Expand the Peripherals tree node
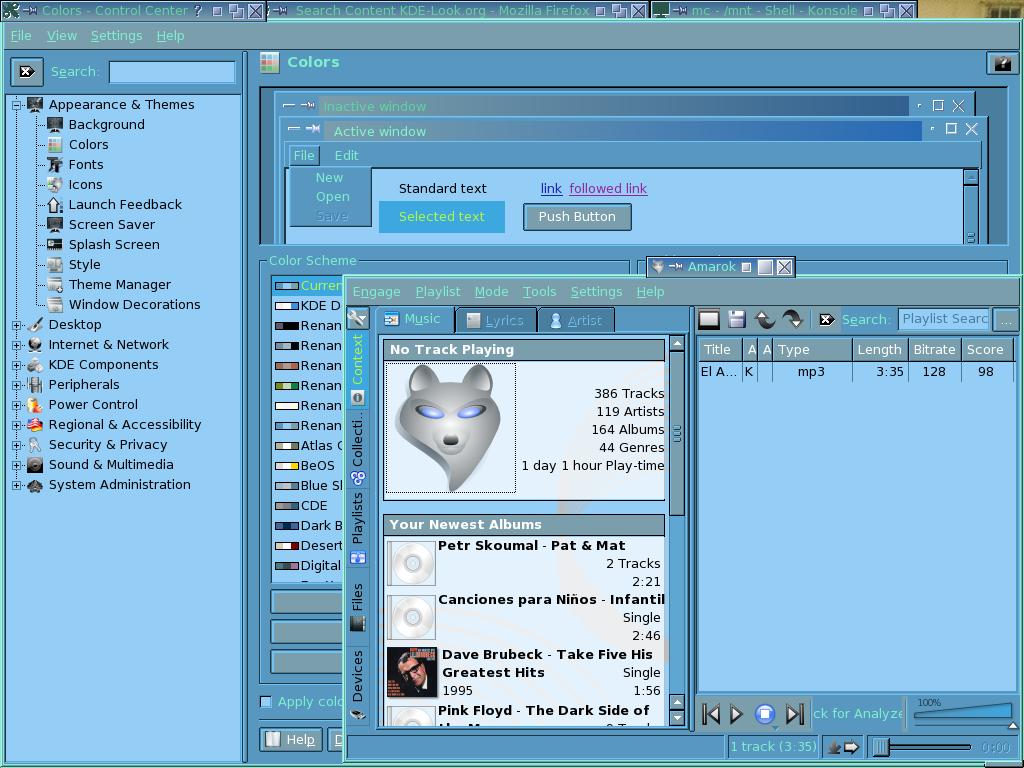This screenshot has width=1024, height=768. pyautogui.click(x=16, y=385)
